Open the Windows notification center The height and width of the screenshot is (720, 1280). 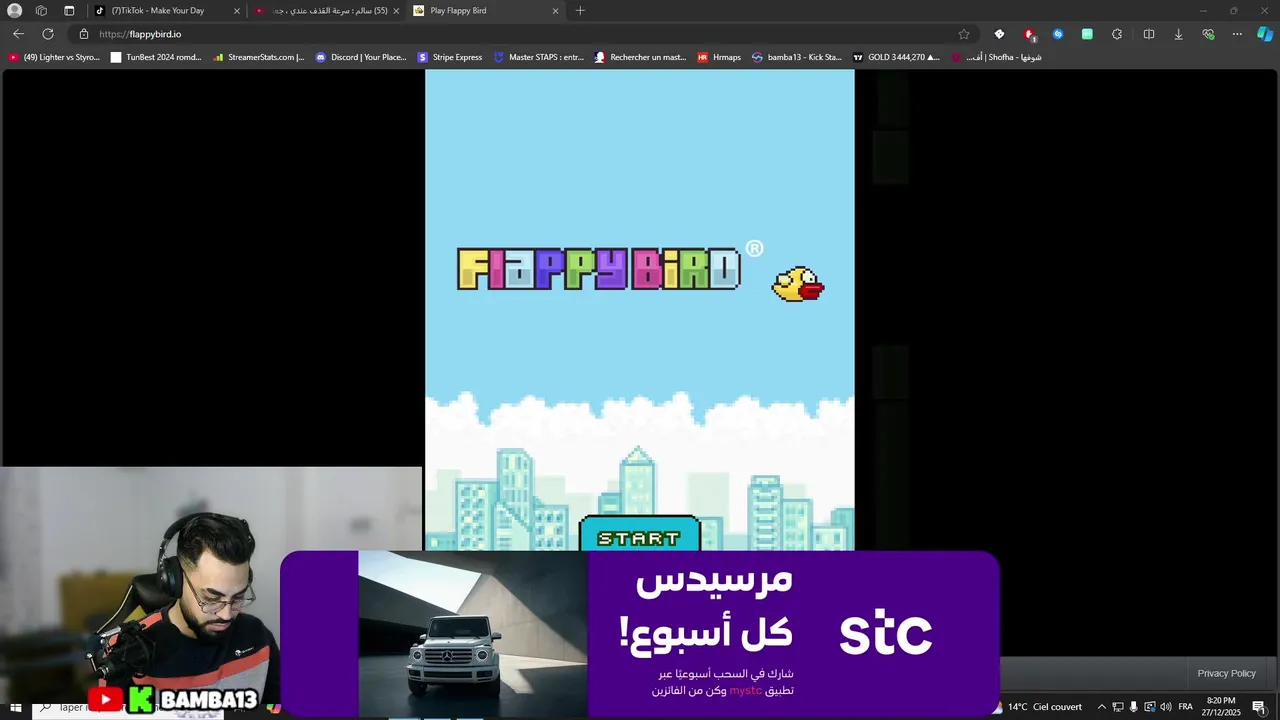click(x=1259, y=707)
